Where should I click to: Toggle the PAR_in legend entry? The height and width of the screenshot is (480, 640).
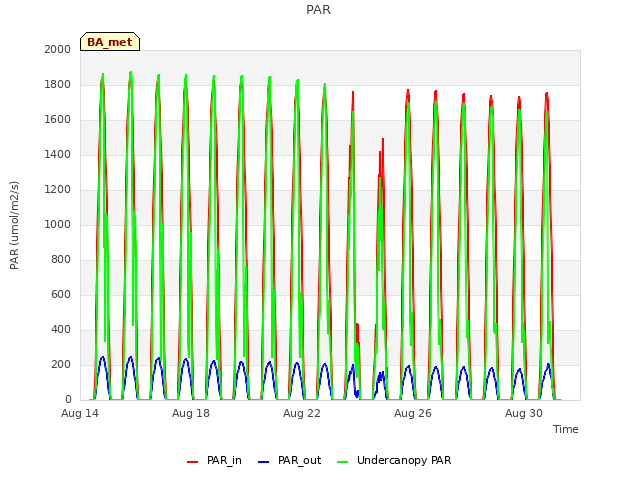tap(214, 460)
